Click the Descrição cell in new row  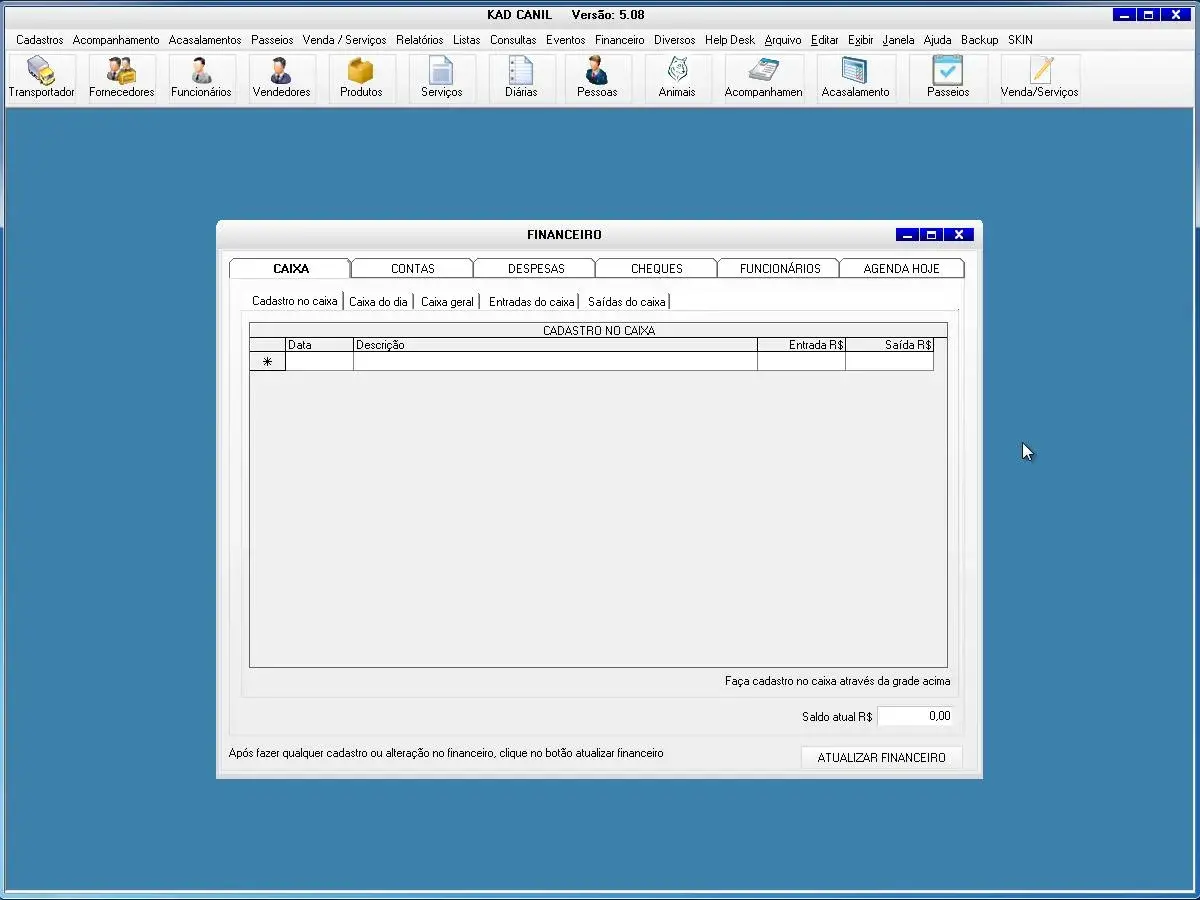(555, 362)
